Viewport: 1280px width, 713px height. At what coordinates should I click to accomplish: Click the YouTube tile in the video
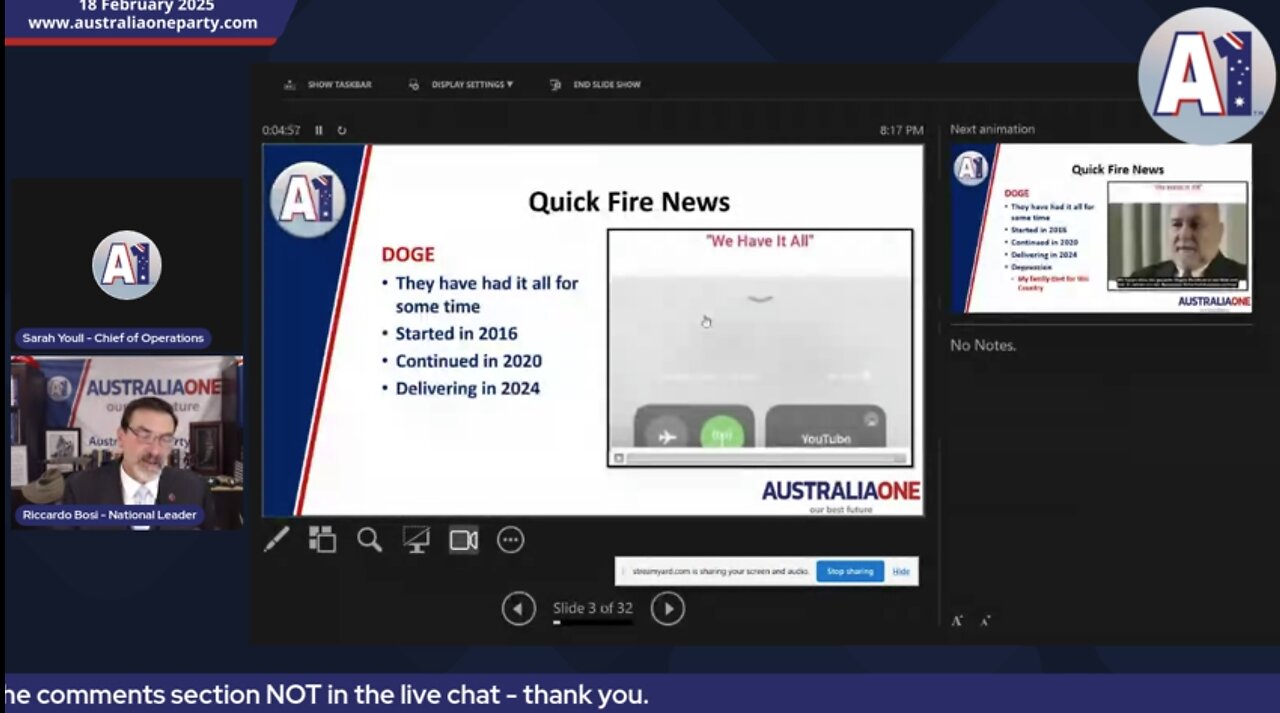point(825,428)
